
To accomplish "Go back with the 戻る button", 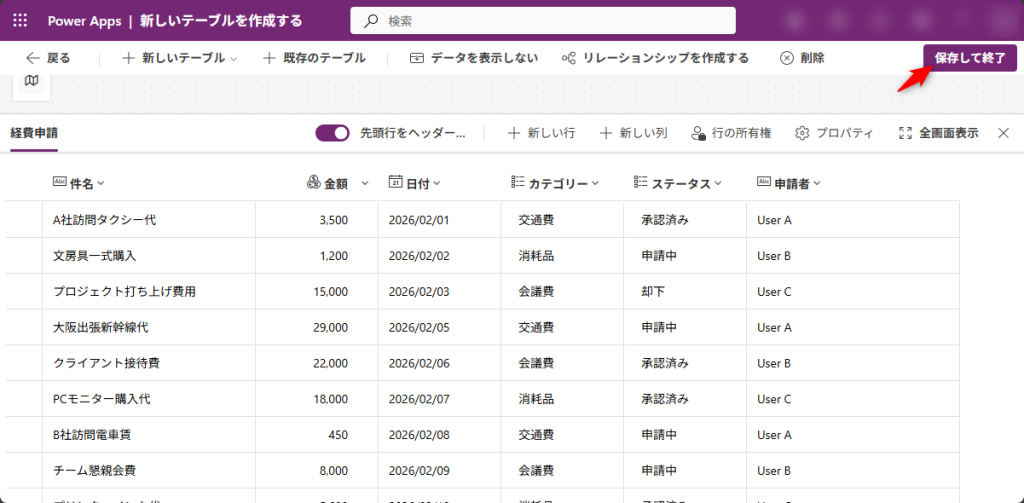I will click(48, 58).
